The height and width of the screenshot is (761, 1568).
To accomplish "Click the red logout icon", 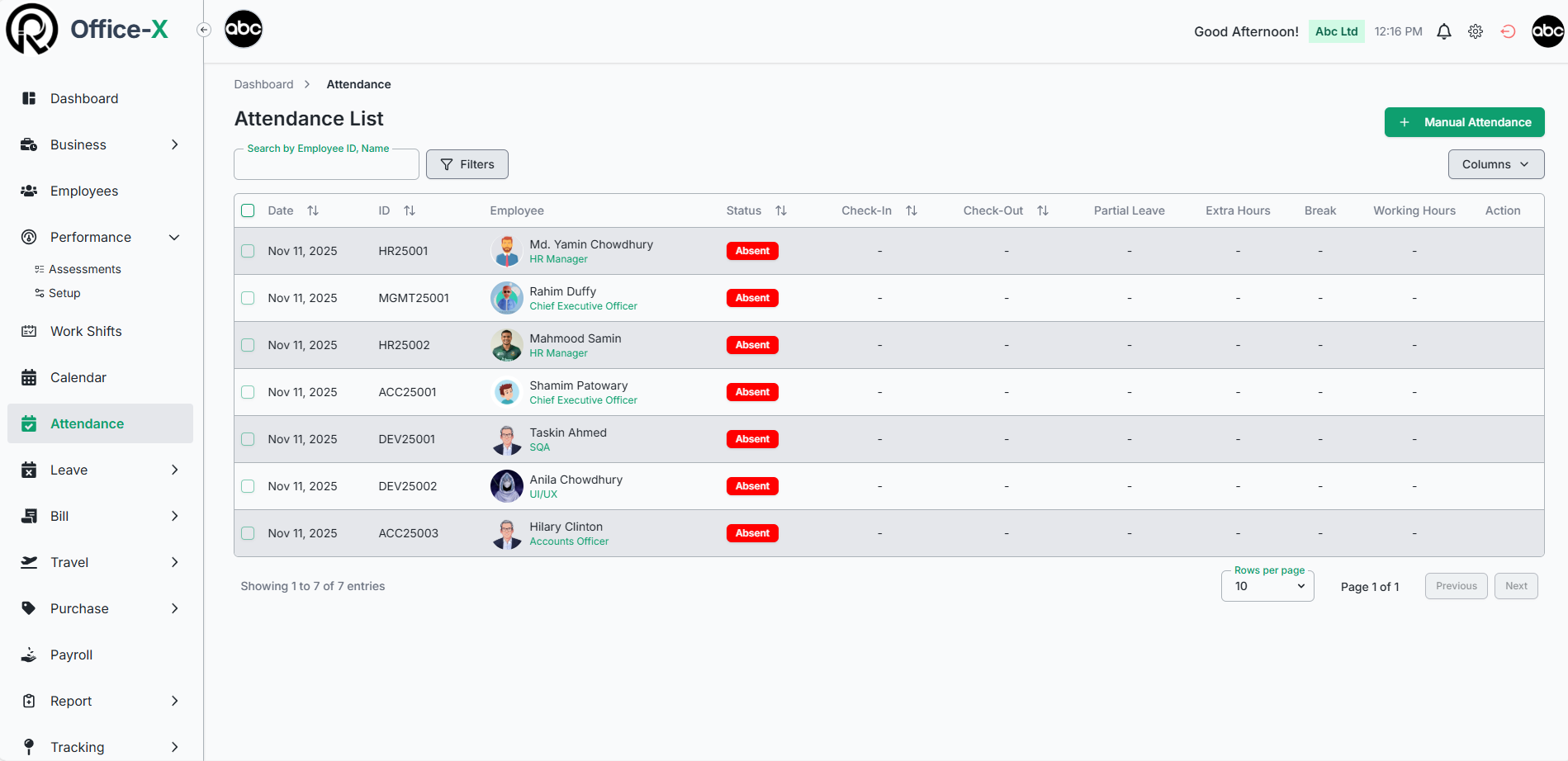I will [x=1508, y=31].
